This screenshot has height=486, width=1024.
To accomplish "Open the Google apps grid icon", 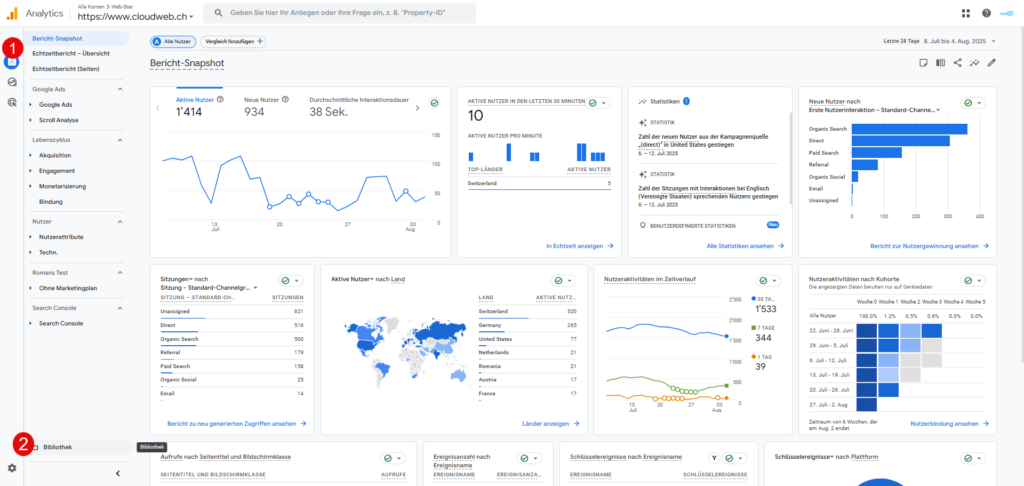I will 966,13.
